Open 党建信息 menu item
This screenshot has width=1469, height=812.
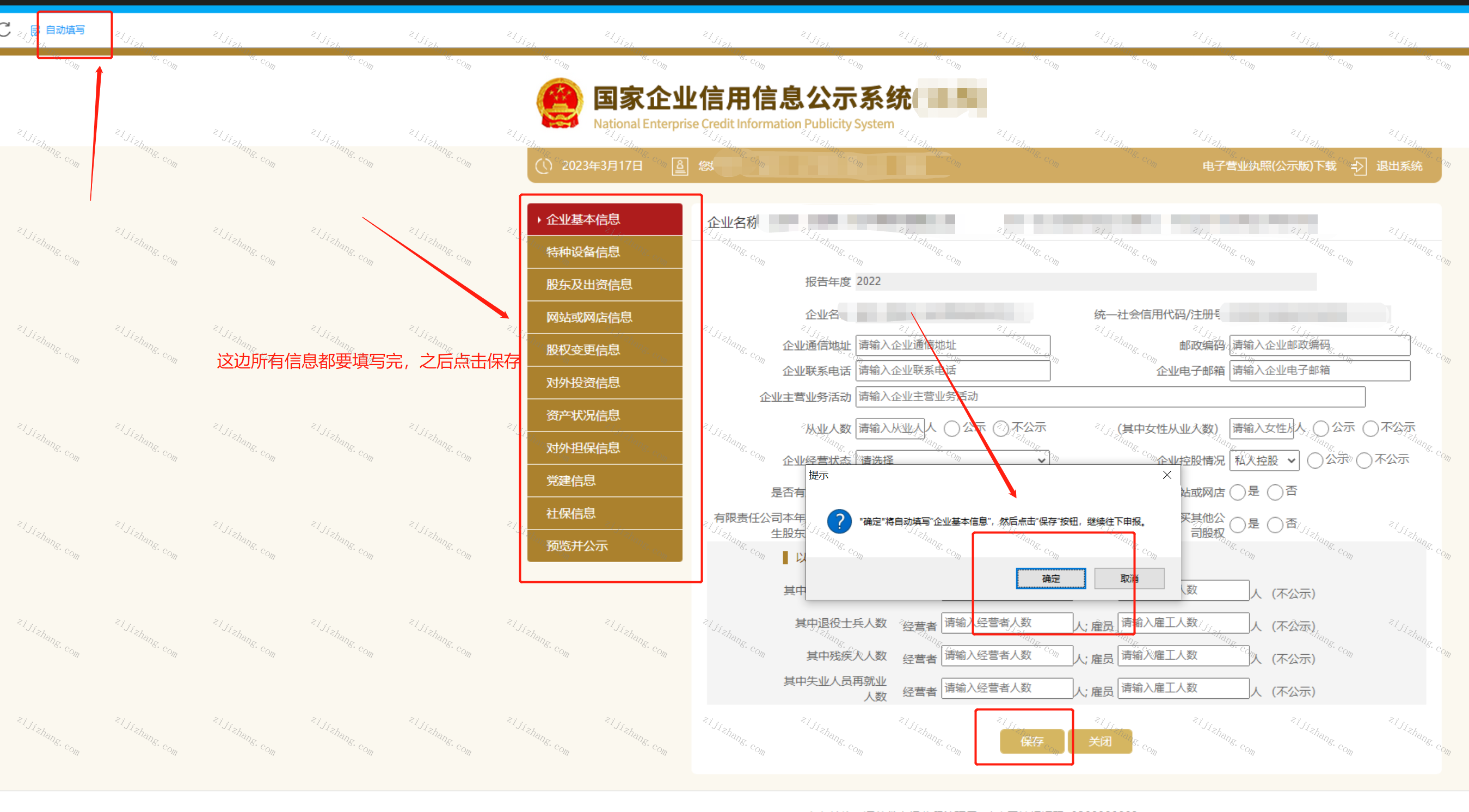click(x=605, y=481)
